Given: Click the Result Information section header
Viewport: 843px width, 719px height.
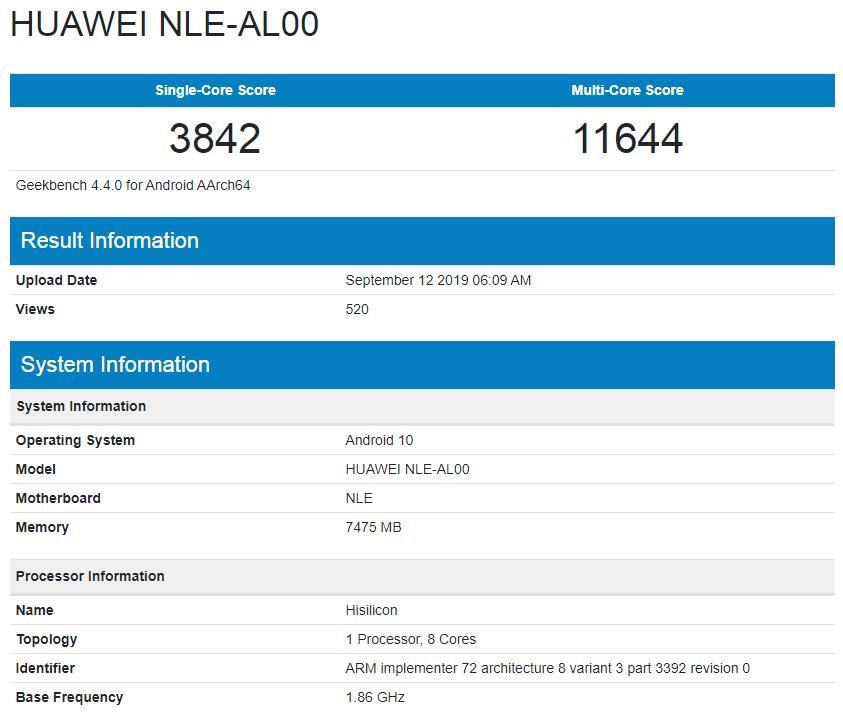Looking at the screenshot, I should click(422, 241).
